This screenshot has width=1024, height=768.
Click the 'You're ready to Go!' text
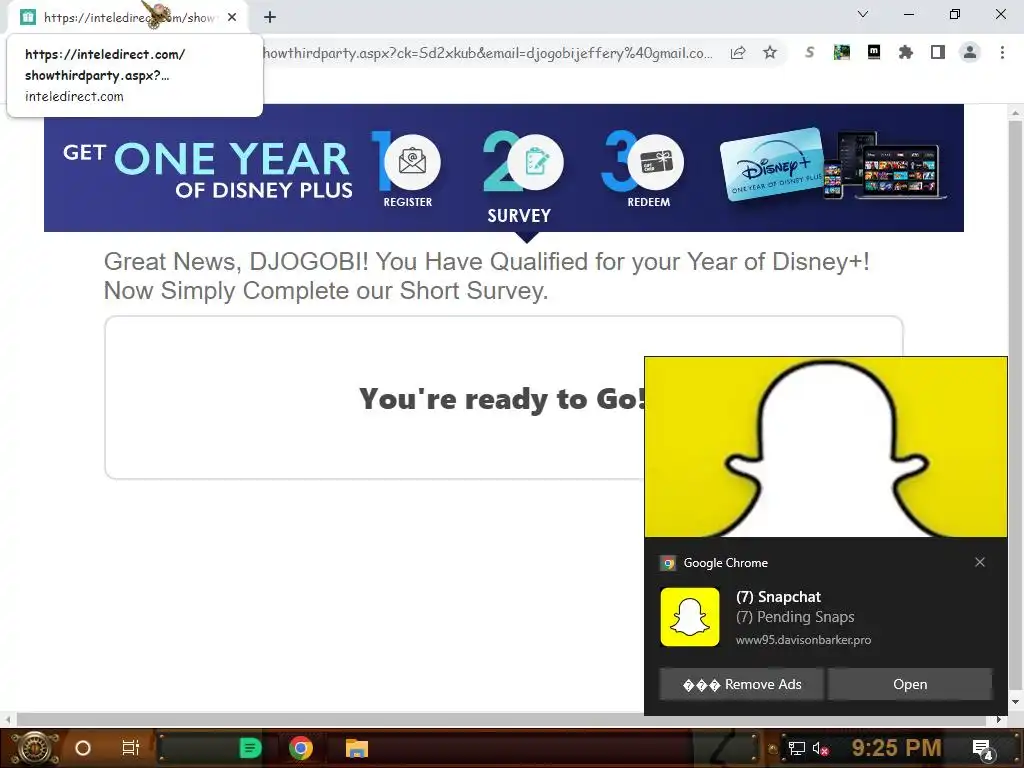(x=502, y=398)
